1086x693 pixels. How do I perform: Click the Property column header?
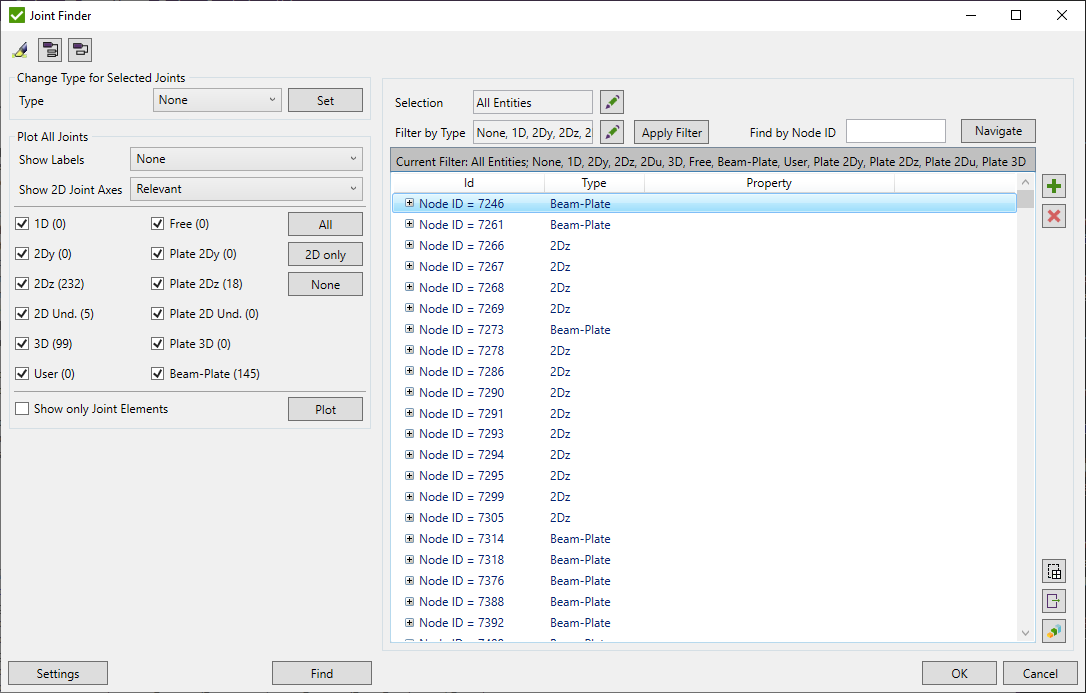click(768, 183)
